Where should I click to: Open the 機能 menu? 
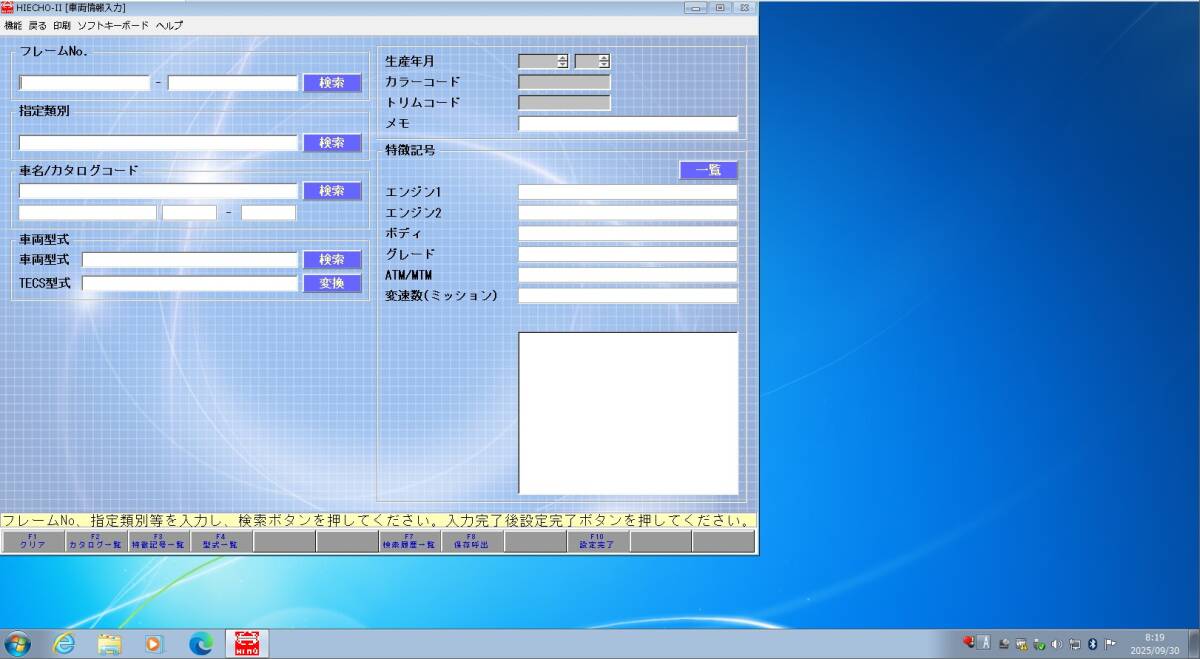tap(13, 25)
